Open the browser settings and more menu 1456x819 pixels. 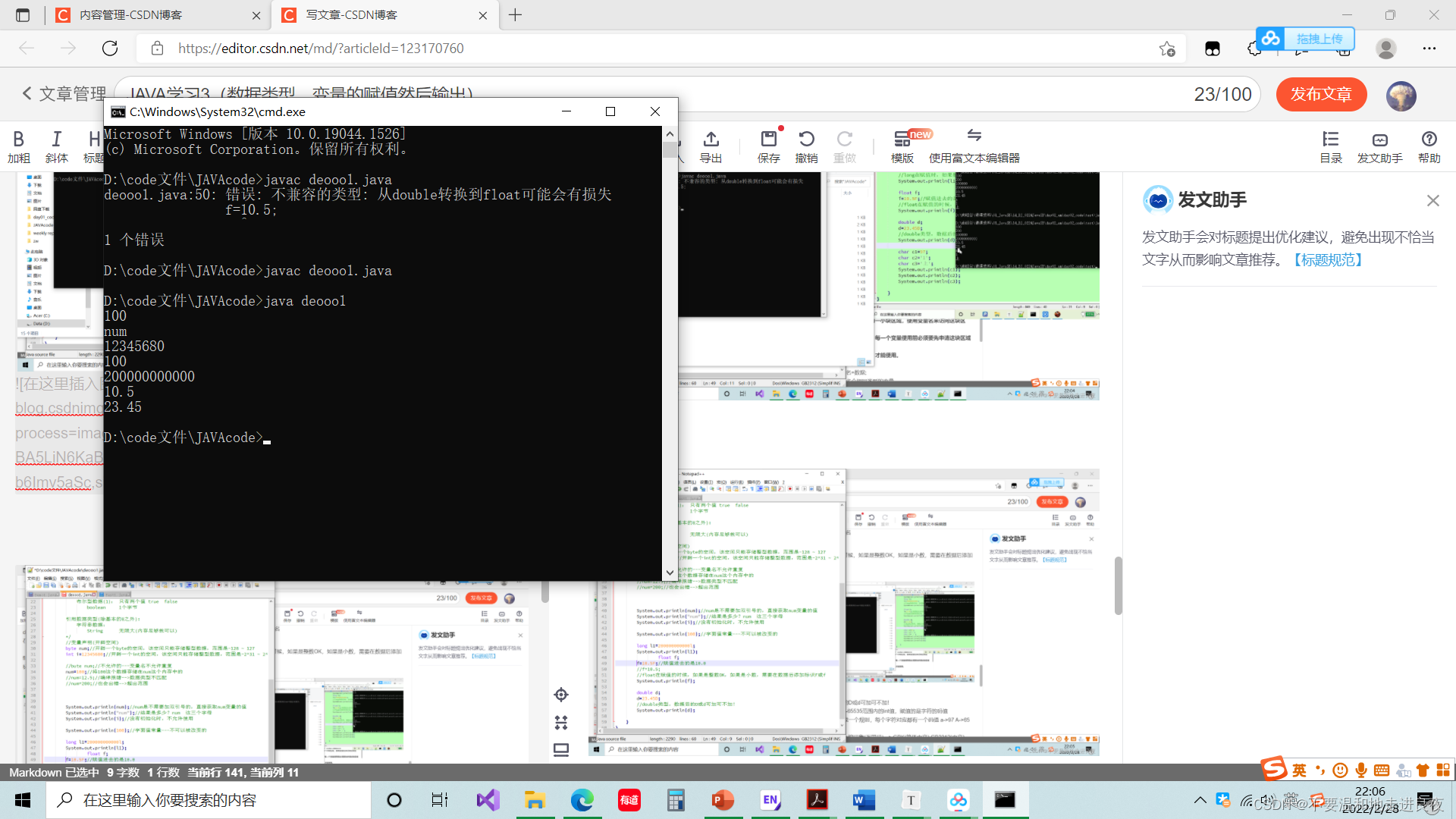(x=1429, y=49)
